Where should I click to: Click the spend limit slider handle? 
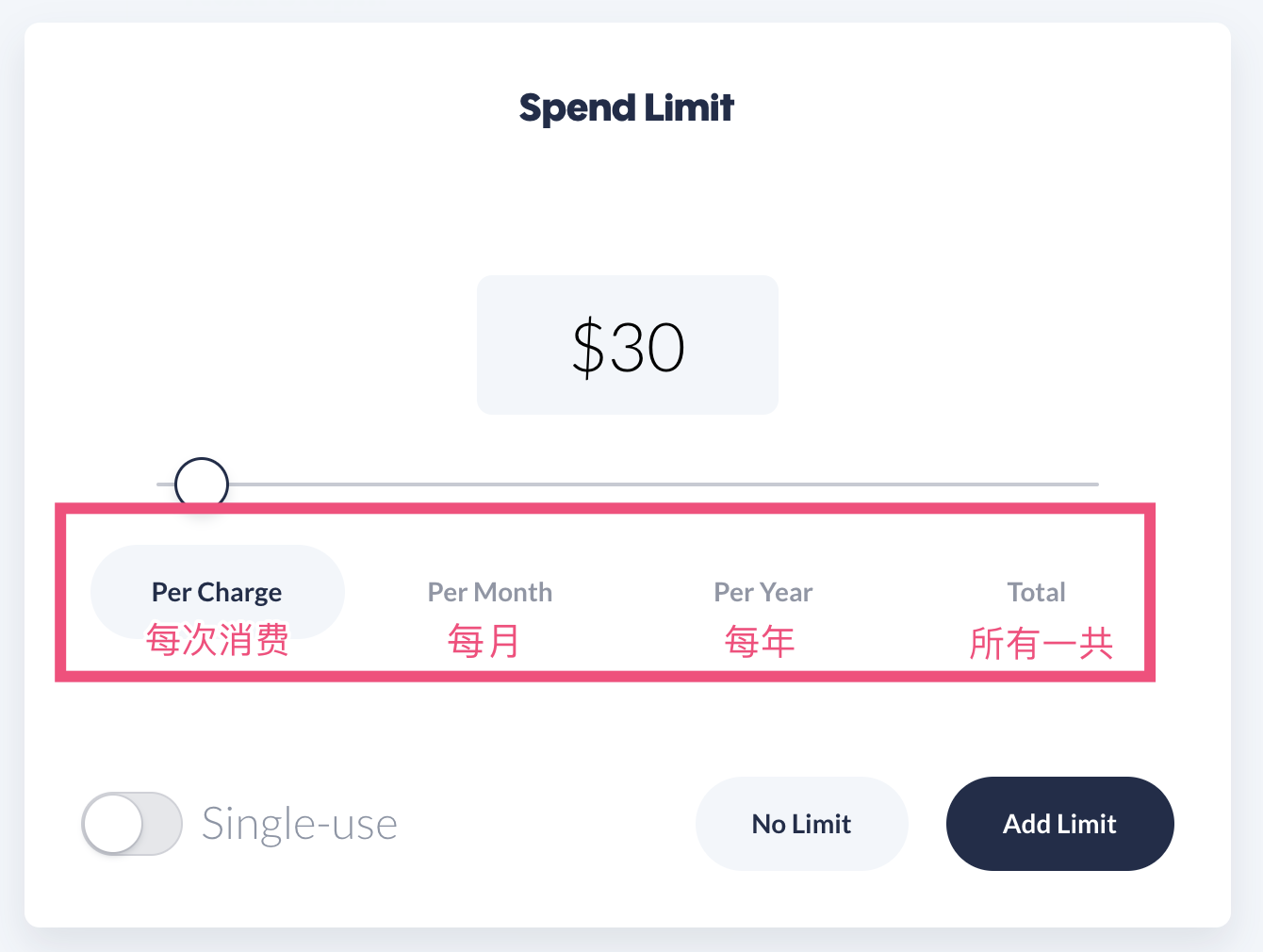pyautogui.click(x=200, y=483)
